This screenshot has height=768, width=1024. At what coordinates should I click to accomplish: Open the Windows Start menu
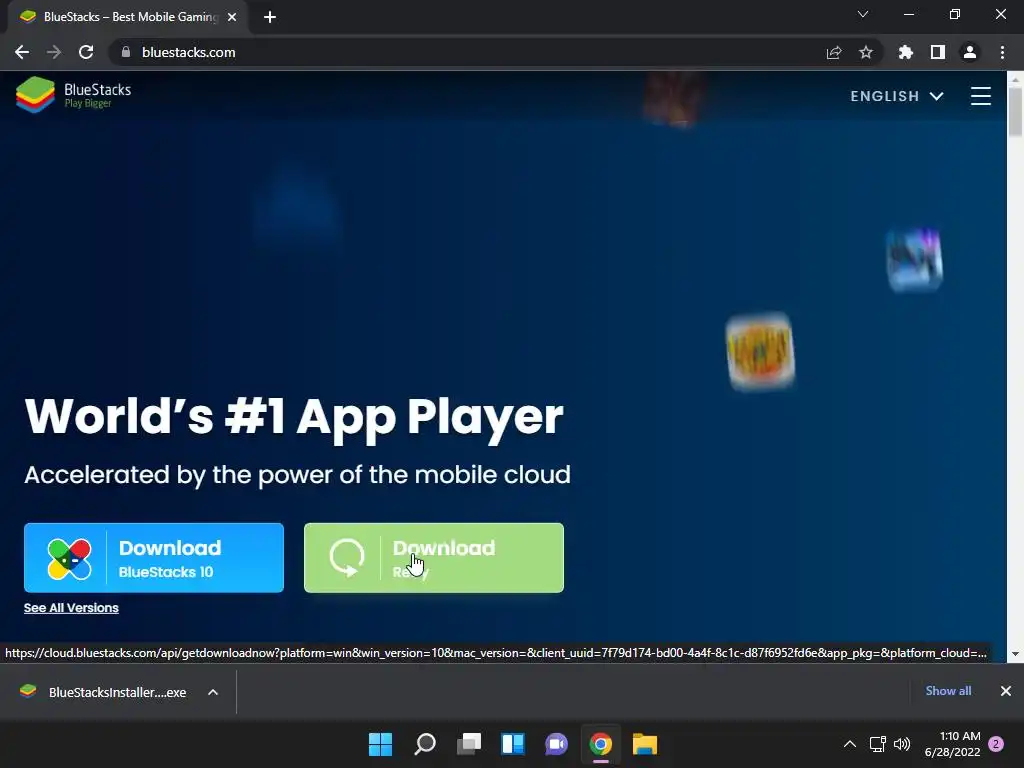tap(381, 744)
